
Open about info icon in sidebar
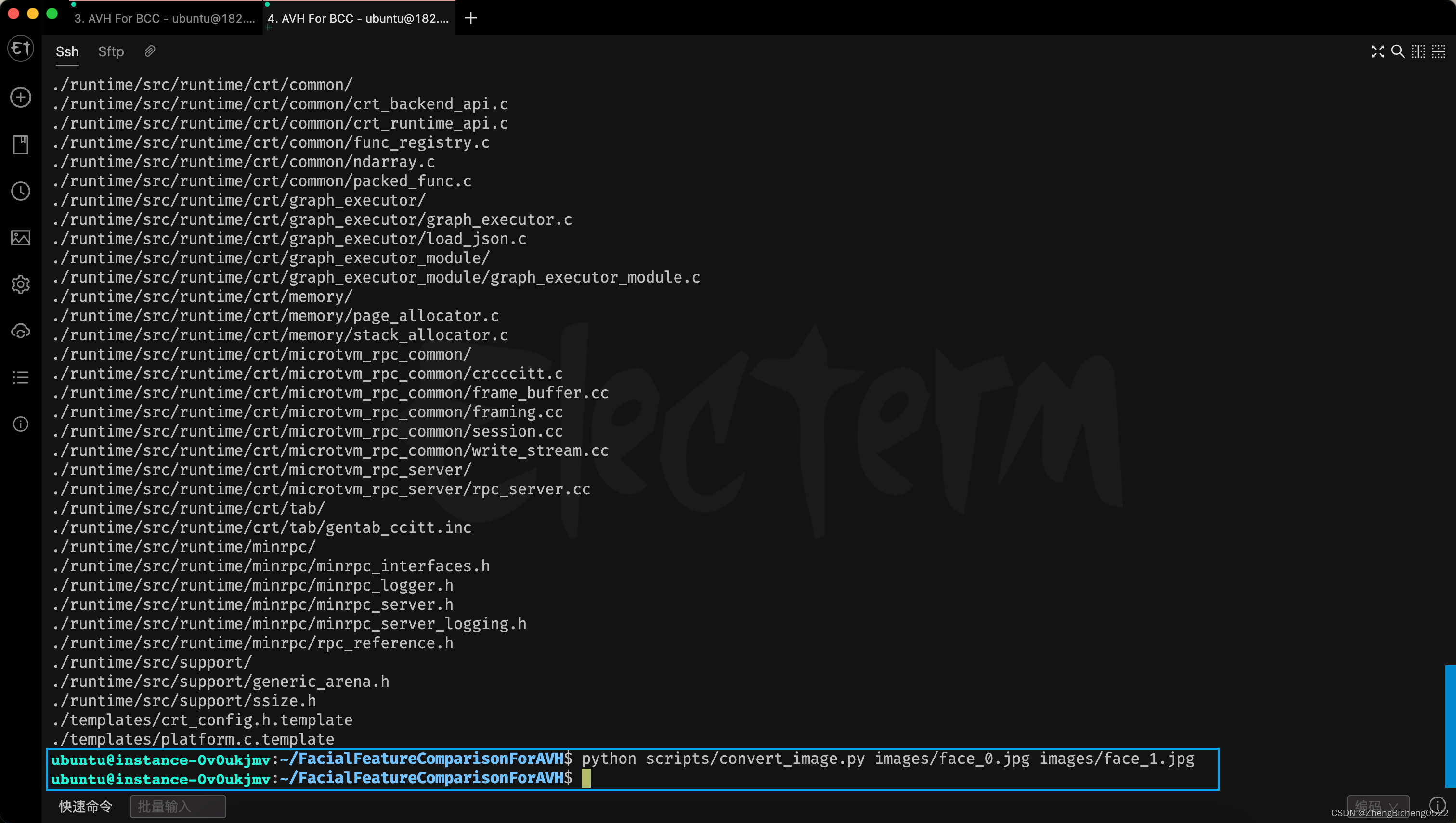pos(21,424)
